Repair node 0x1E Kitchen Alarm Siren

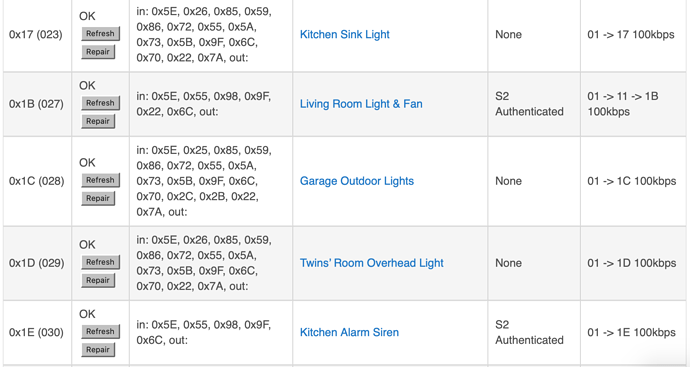(98, 350)
